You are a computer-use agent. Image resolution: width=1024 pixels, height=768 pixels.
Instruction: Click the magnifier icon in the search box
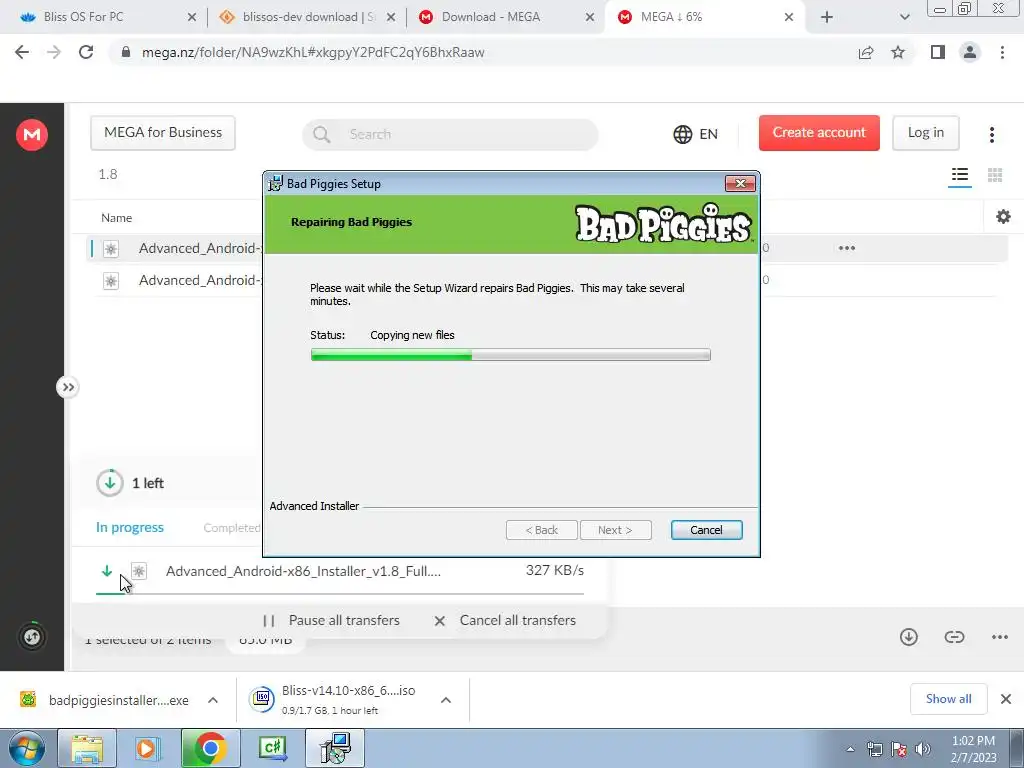click(321, 135)
